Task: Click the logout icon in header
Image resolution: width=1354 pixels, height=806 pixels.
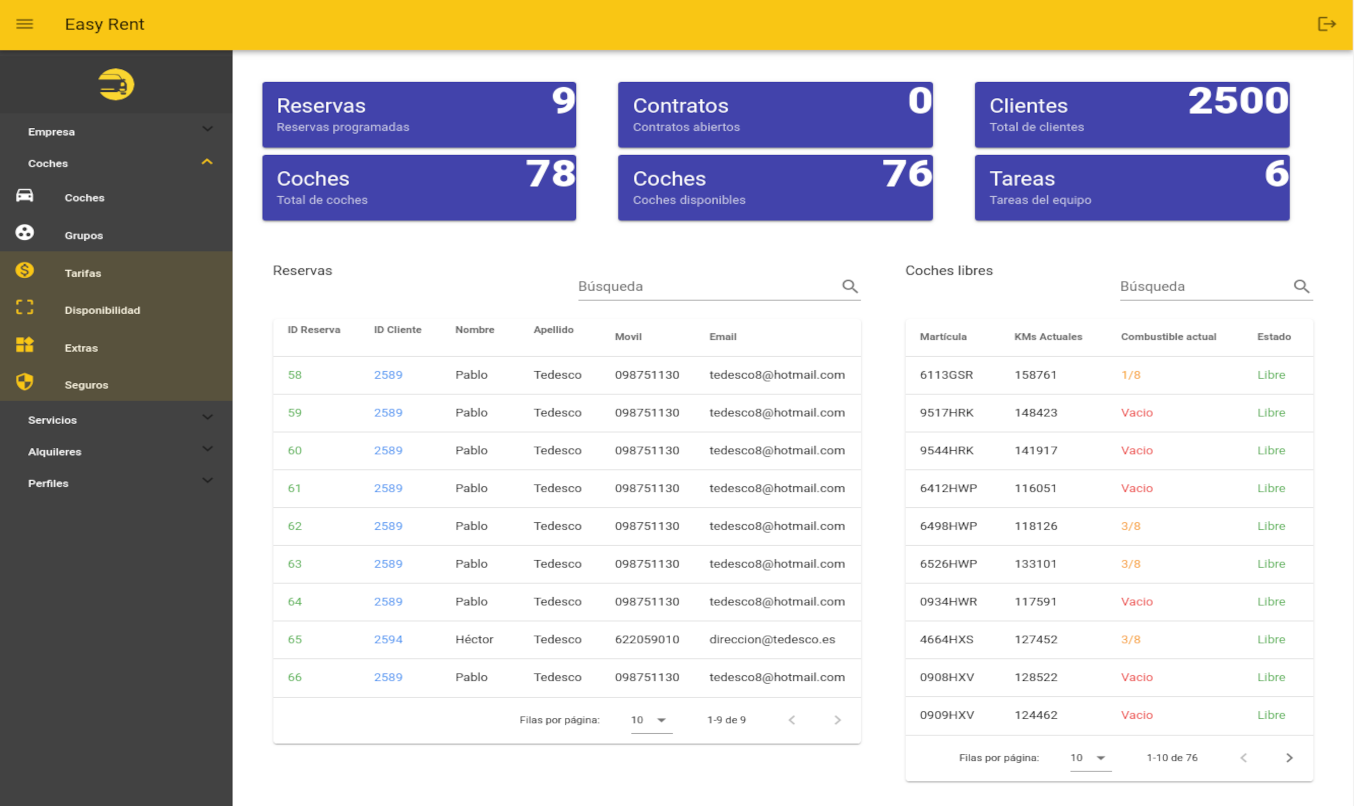Action: (1327, 24)
